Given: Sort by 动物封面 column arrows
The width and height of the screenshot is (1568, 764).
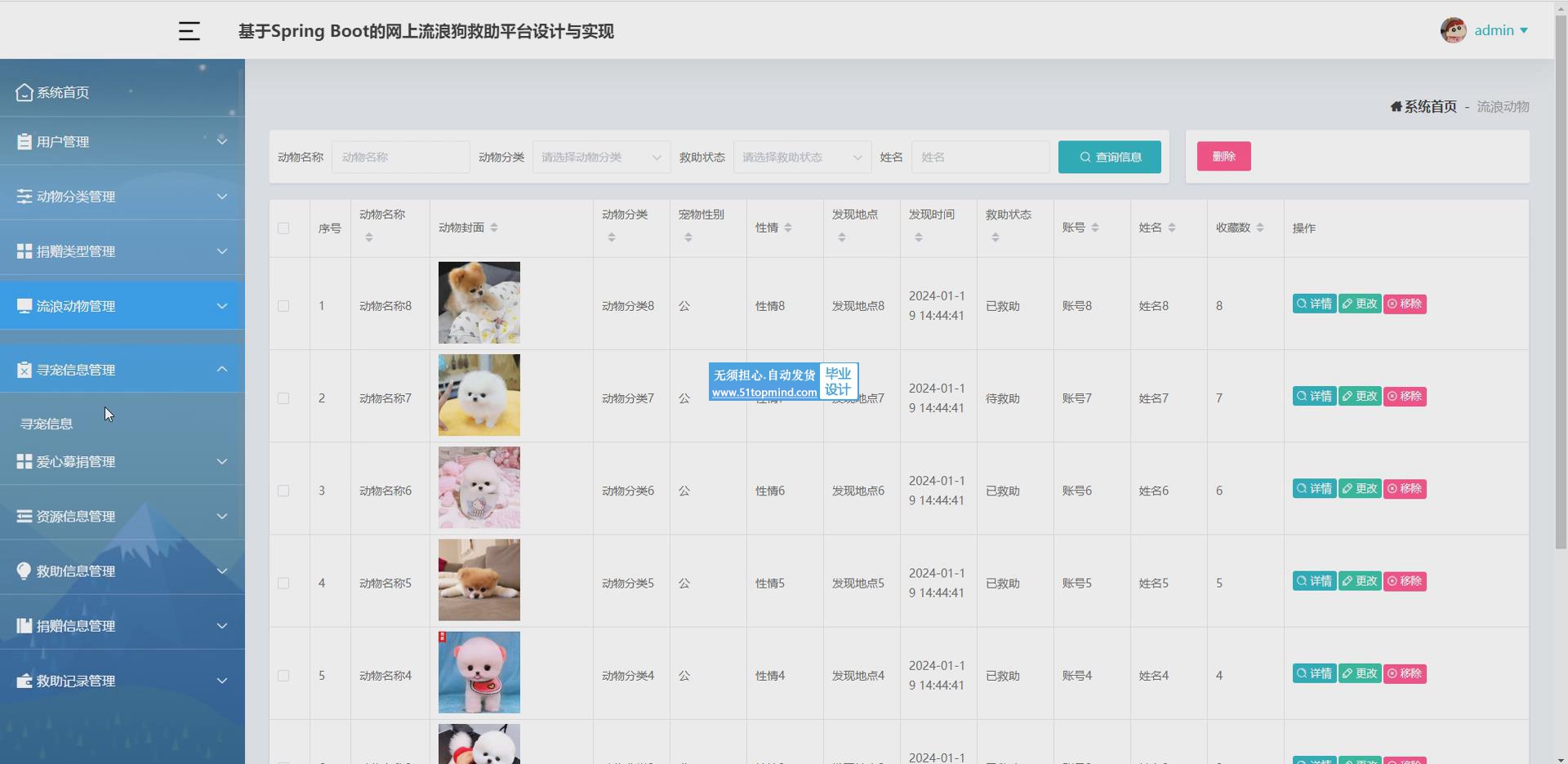Looking at the screenshot, I should point(494,228).
